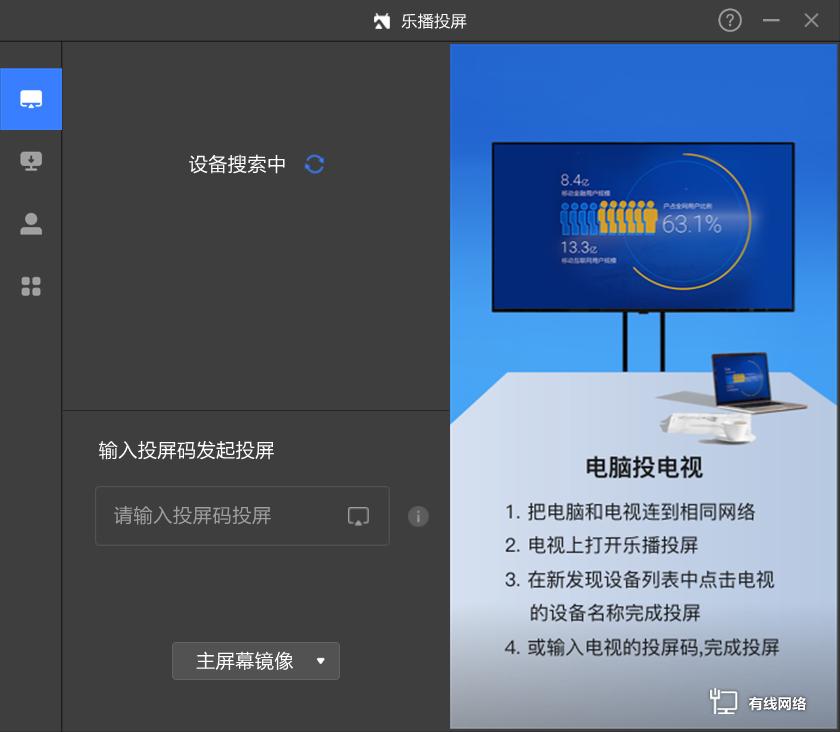Click the 乐播投屏 logo in title bar

[x=382, y=21]
